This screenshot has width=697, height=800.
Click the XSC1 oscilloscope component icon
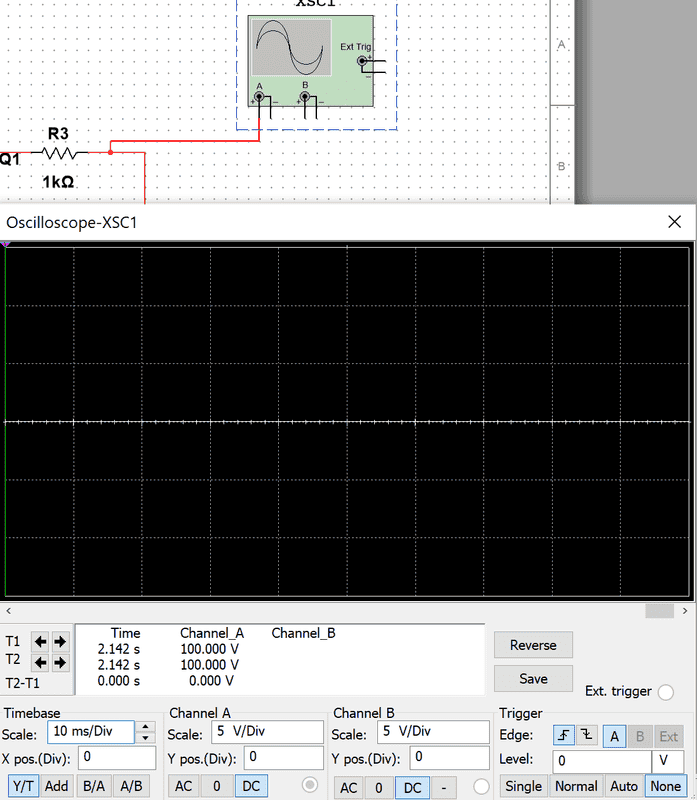(x=308, y=58)
